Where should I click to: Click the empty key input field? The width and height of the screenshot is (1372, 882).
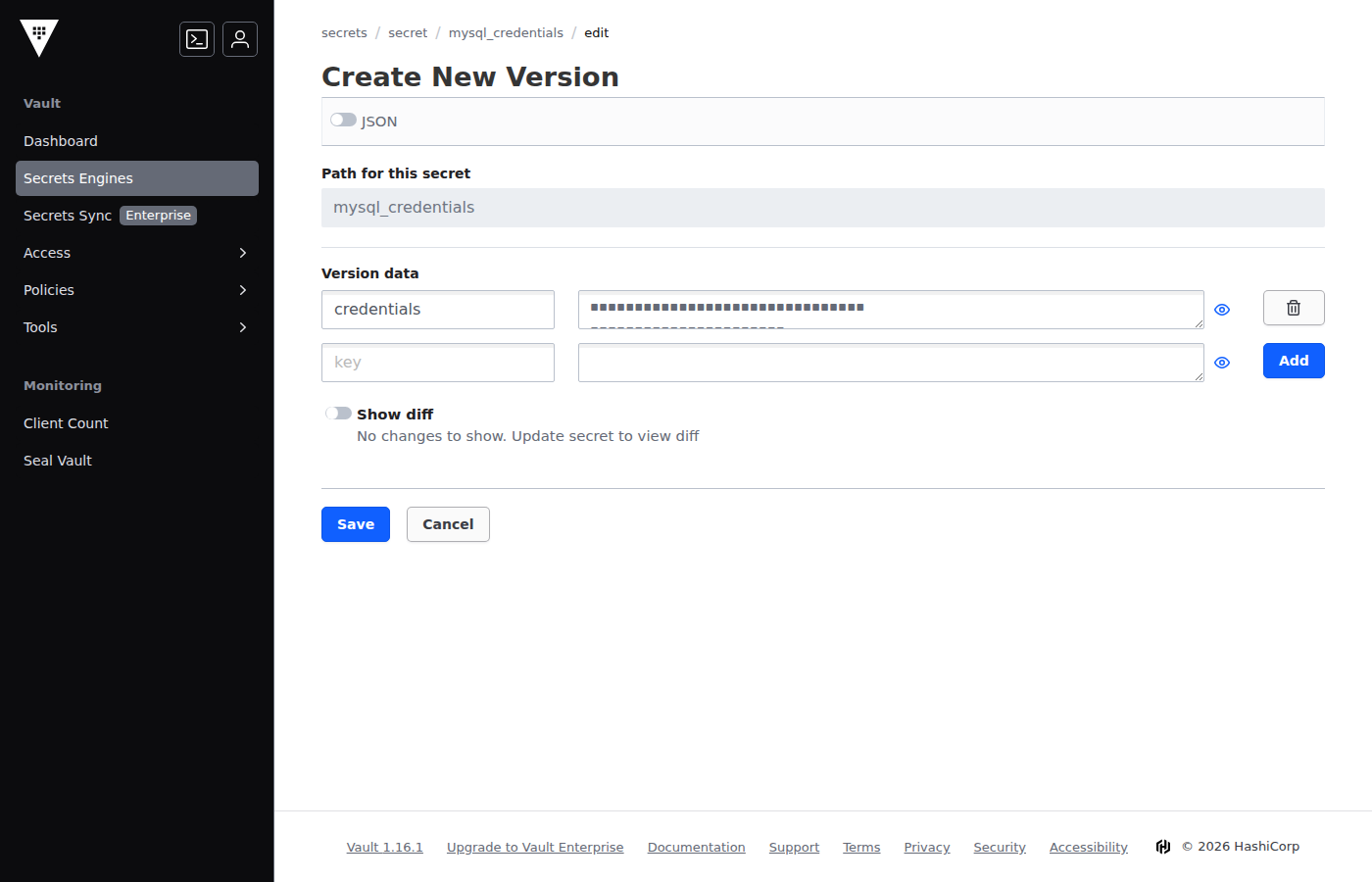click(x=438, y=363)
